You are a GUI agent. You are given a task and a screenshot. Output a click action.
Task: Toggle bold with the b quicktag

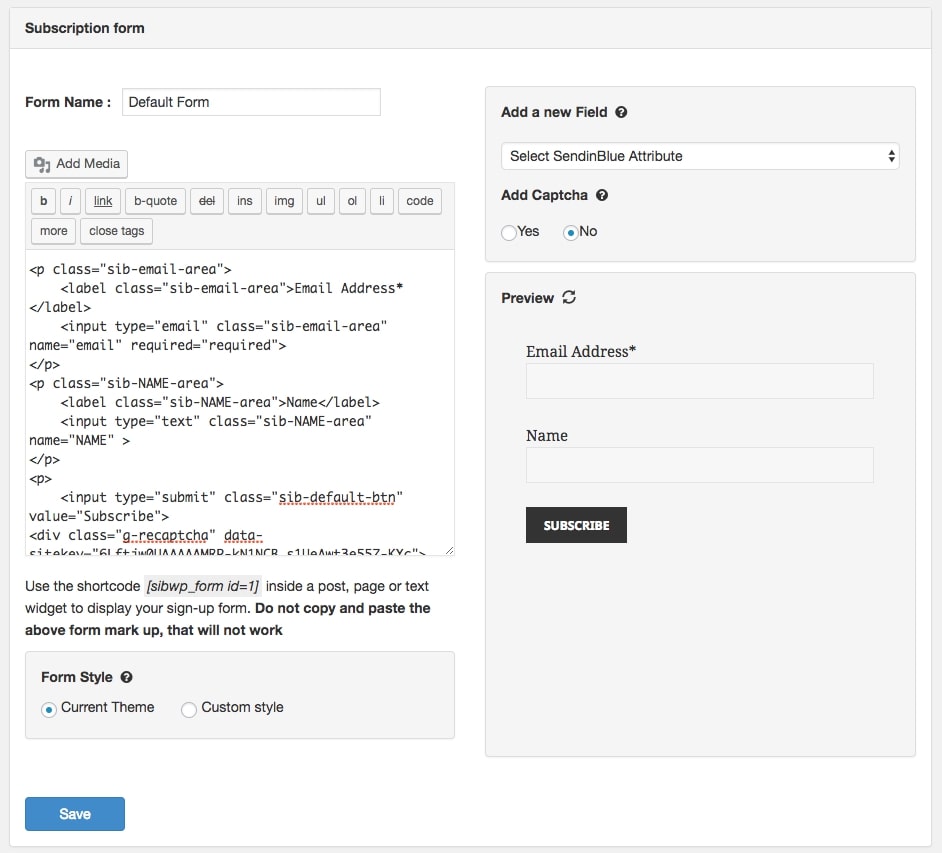(x=43, y=201)
